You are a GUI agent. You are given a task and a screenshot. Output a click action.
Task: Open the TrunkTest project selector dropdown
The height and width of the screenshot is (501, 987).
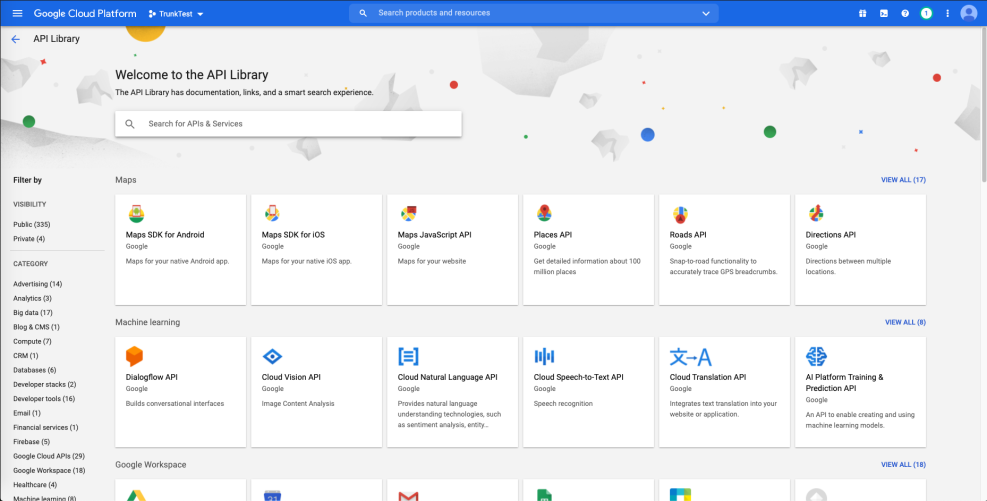tap(176, 14)
